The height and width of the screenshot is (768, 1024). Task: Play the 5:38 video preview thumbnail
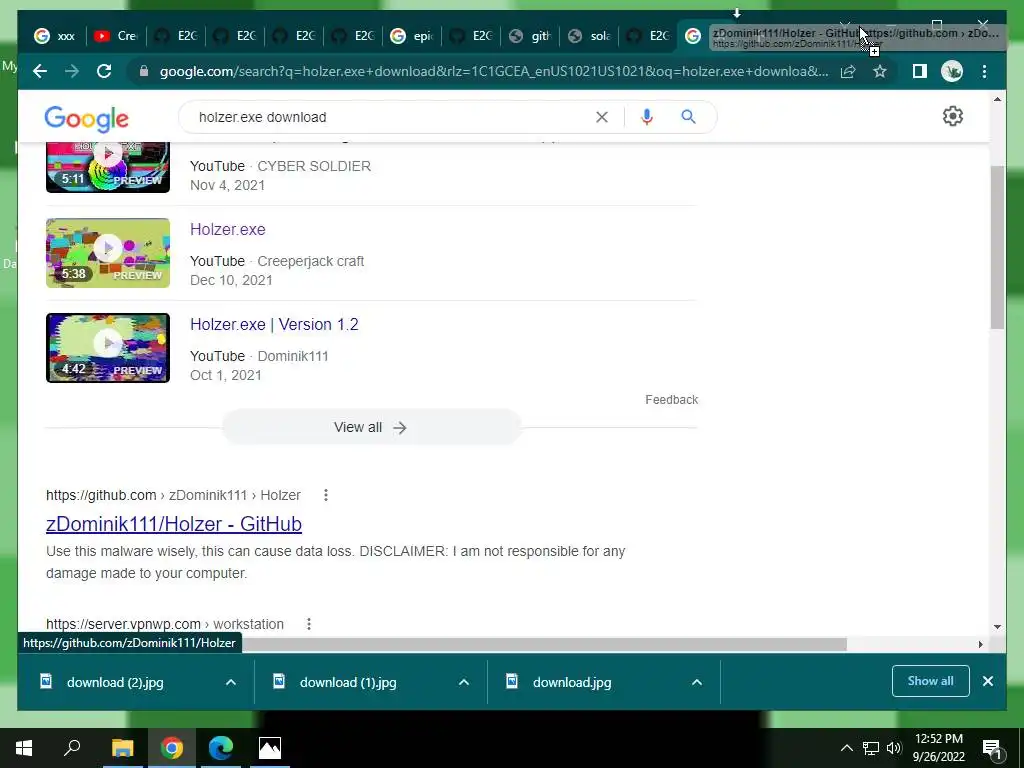108,253
